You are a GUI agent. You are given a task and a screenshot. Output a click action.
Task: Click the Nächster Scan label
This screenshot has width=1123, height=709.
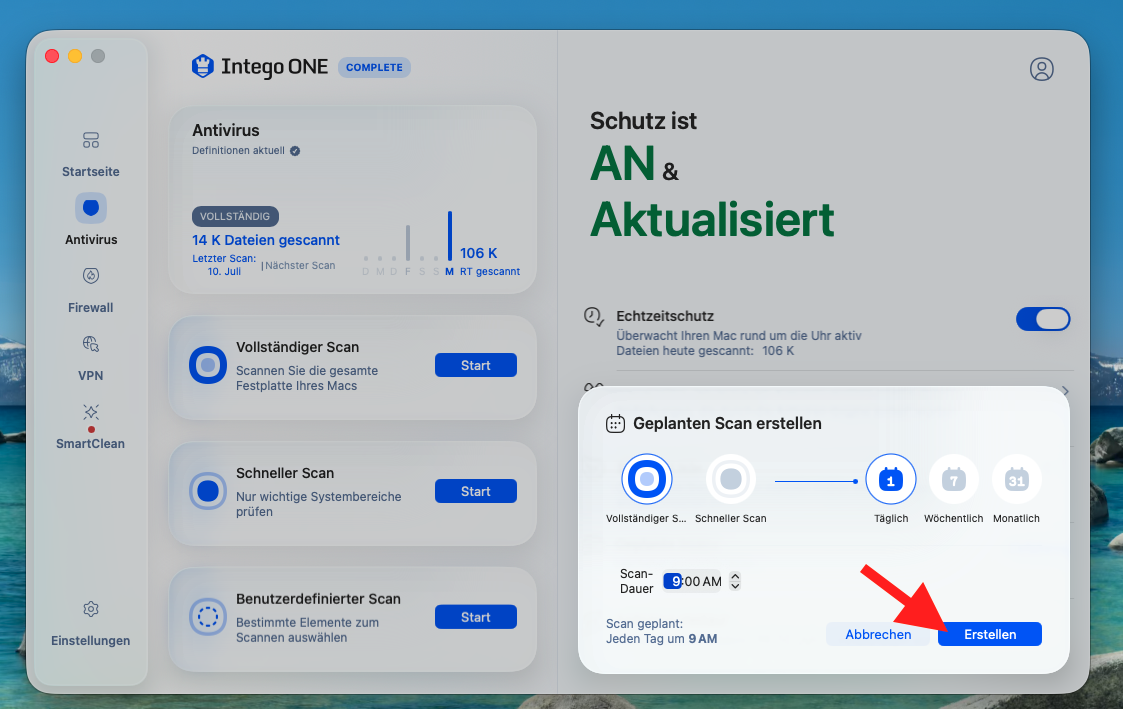tap(300, 265)
